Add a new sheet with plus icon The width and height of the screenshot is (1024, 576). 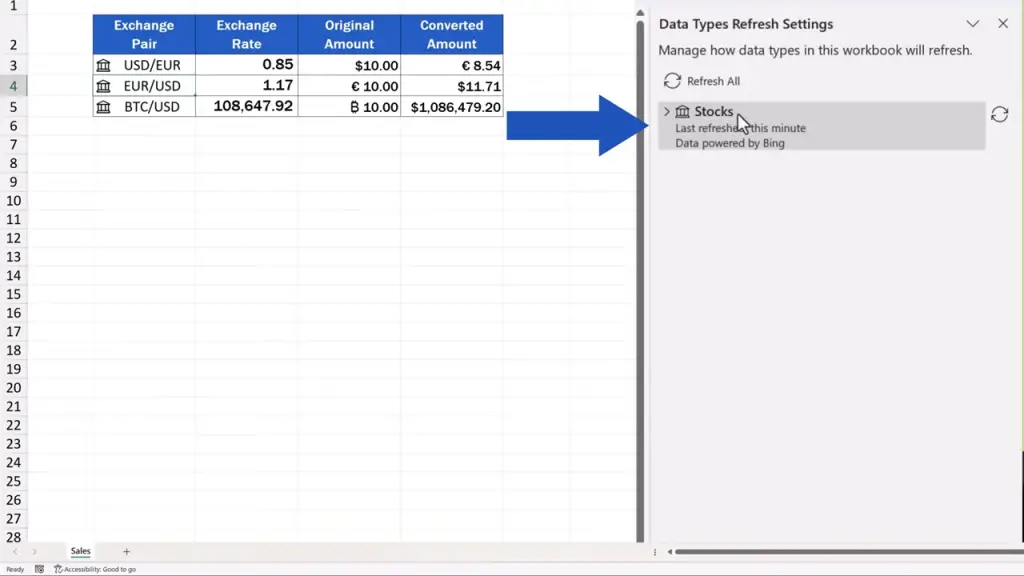point(126,551)
